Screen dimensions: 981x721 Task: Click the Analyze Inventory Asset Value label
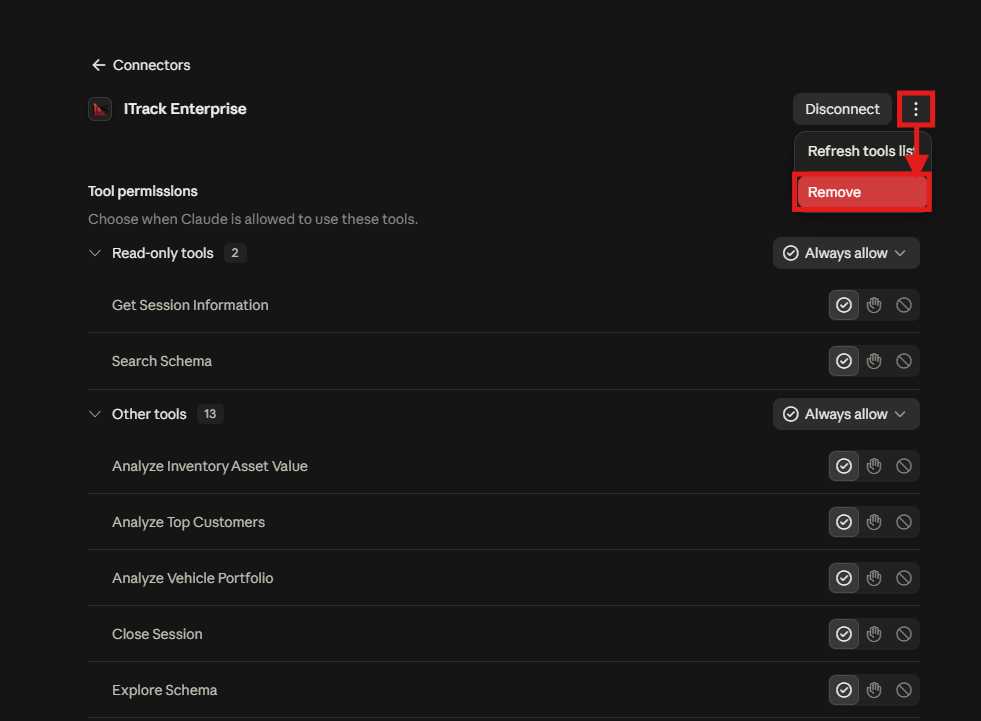pyautogui.click(x=210, y=466)
